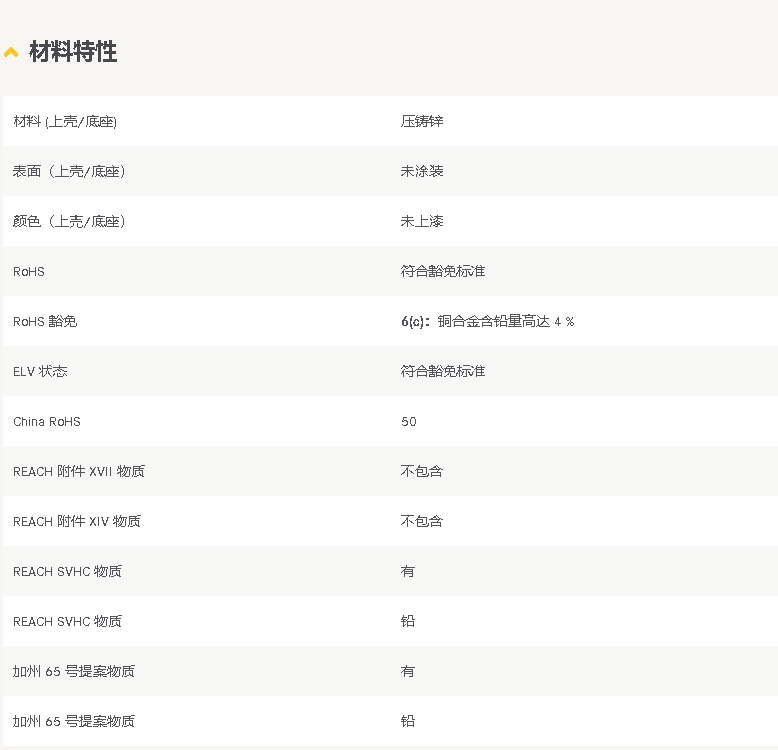Click the China RoHS value 50
The height and width of the screenshot is (750, 778).
409,422
